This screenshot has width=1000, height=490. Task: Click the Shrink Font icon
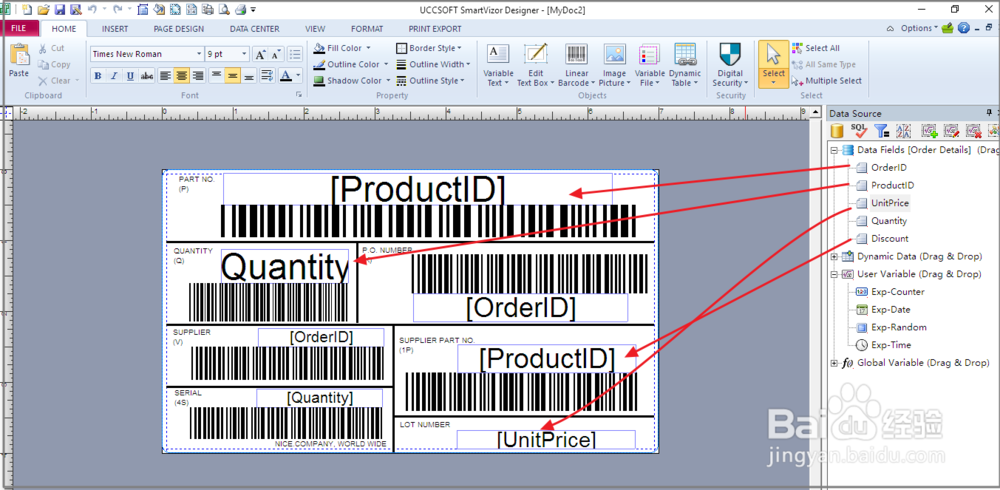276,54
